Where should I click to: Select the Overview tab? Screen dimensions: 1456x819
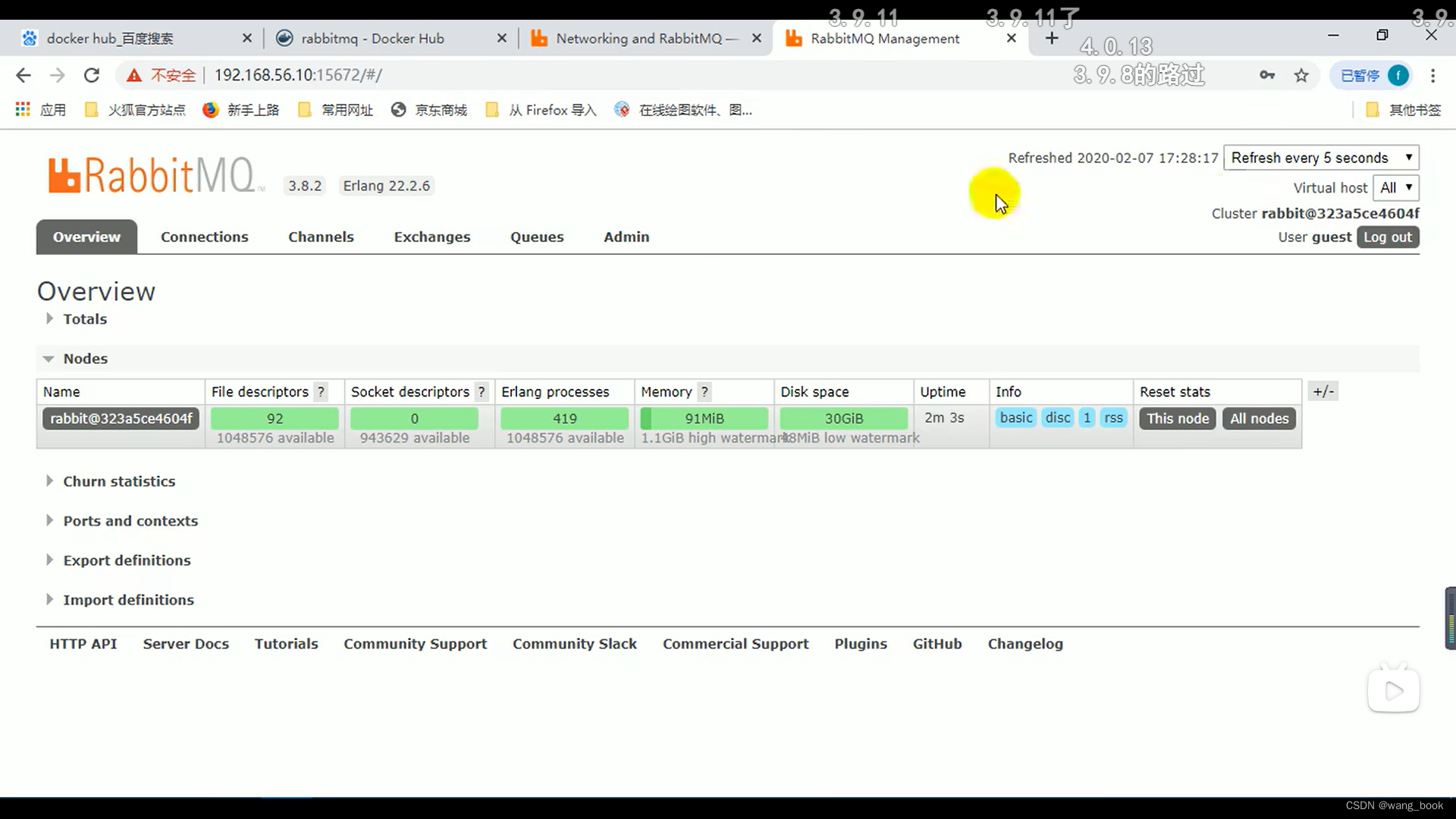tap(86, 237)
